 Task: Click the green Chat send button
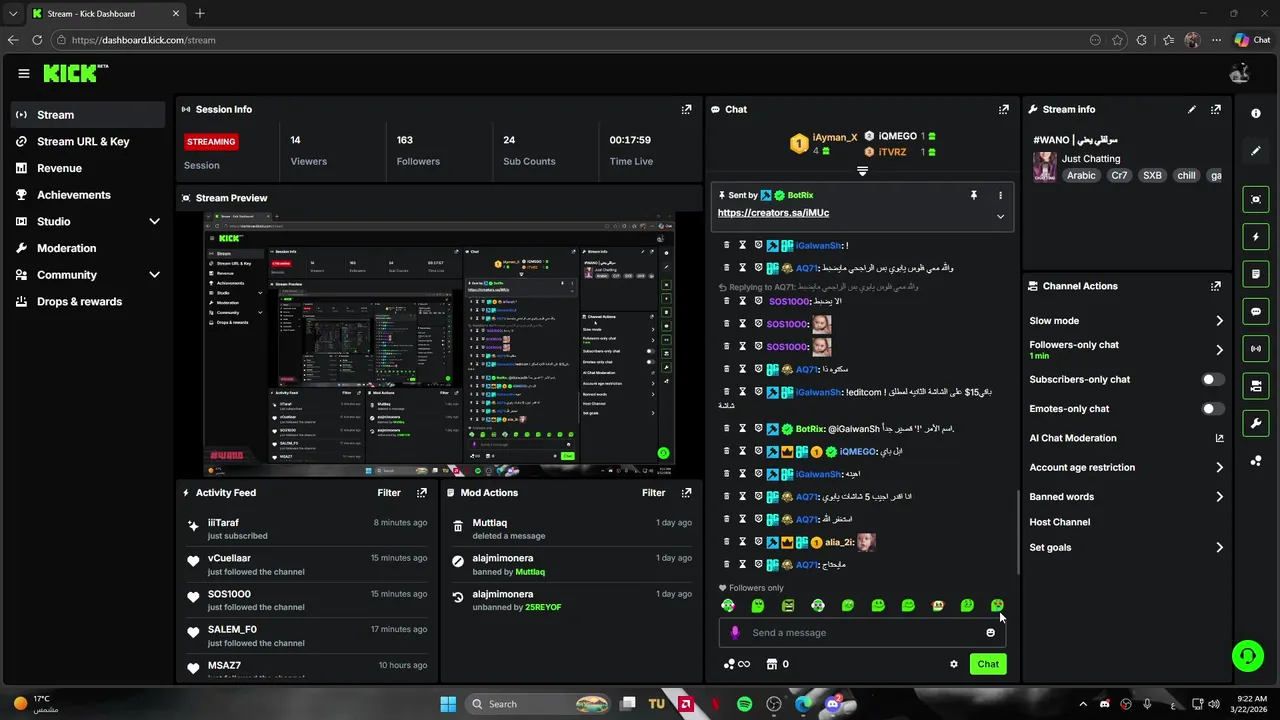coord(988,664)
